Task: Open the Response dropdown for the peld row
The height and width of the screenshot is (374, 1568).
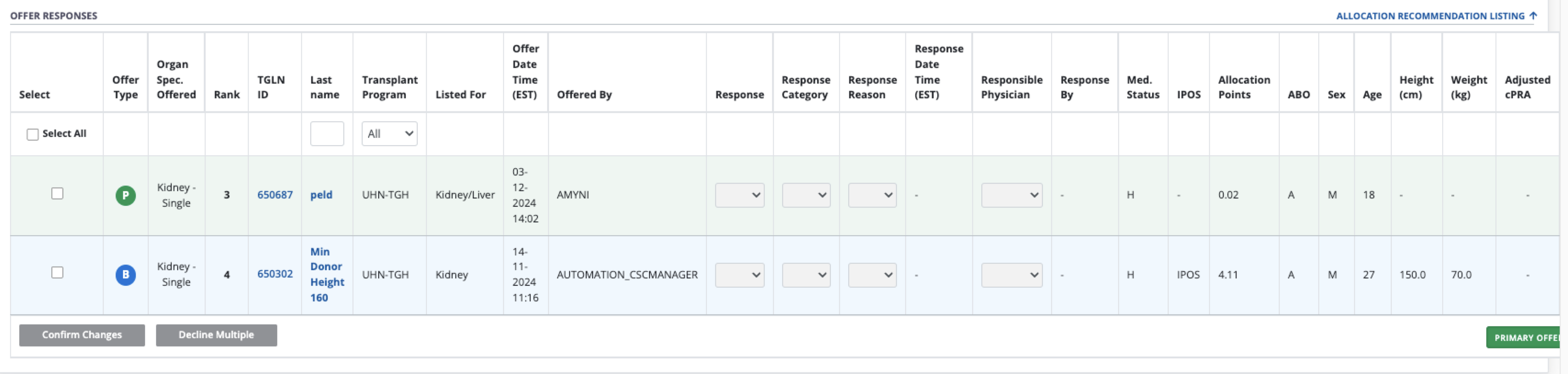Action: click(x=739, y=195)
